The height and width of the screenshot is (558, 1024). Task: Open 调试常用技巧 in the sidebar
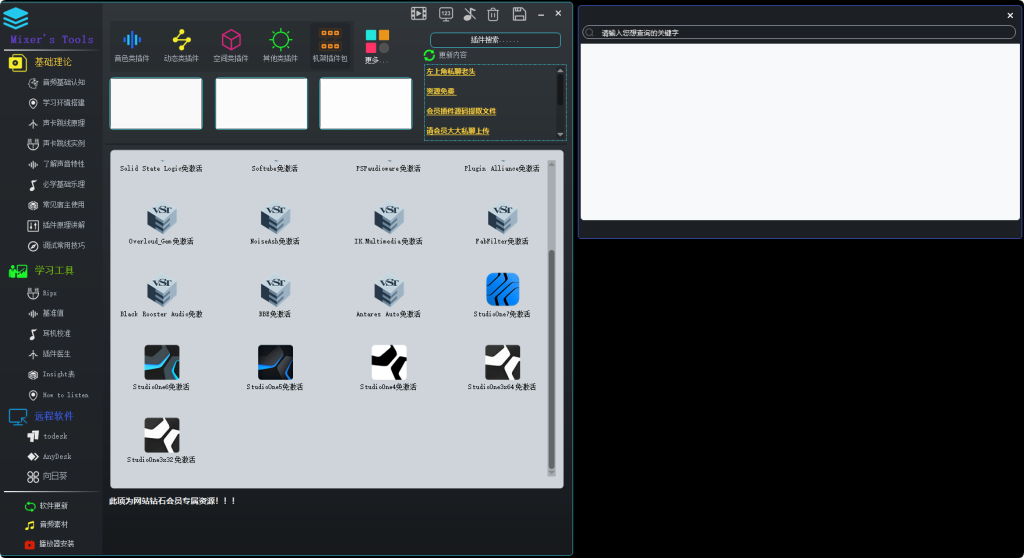pyautogui.click(x=56, y=246)
